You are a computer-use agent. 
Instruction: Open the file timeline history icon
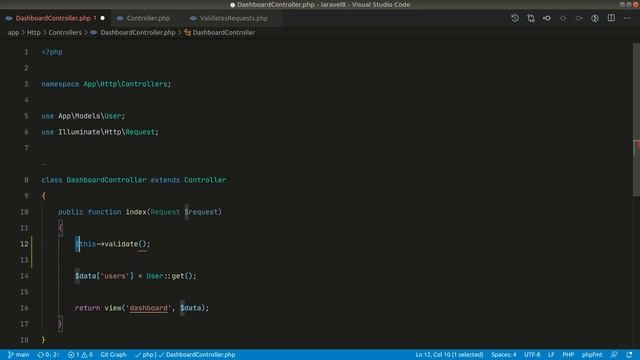point(515,18)
